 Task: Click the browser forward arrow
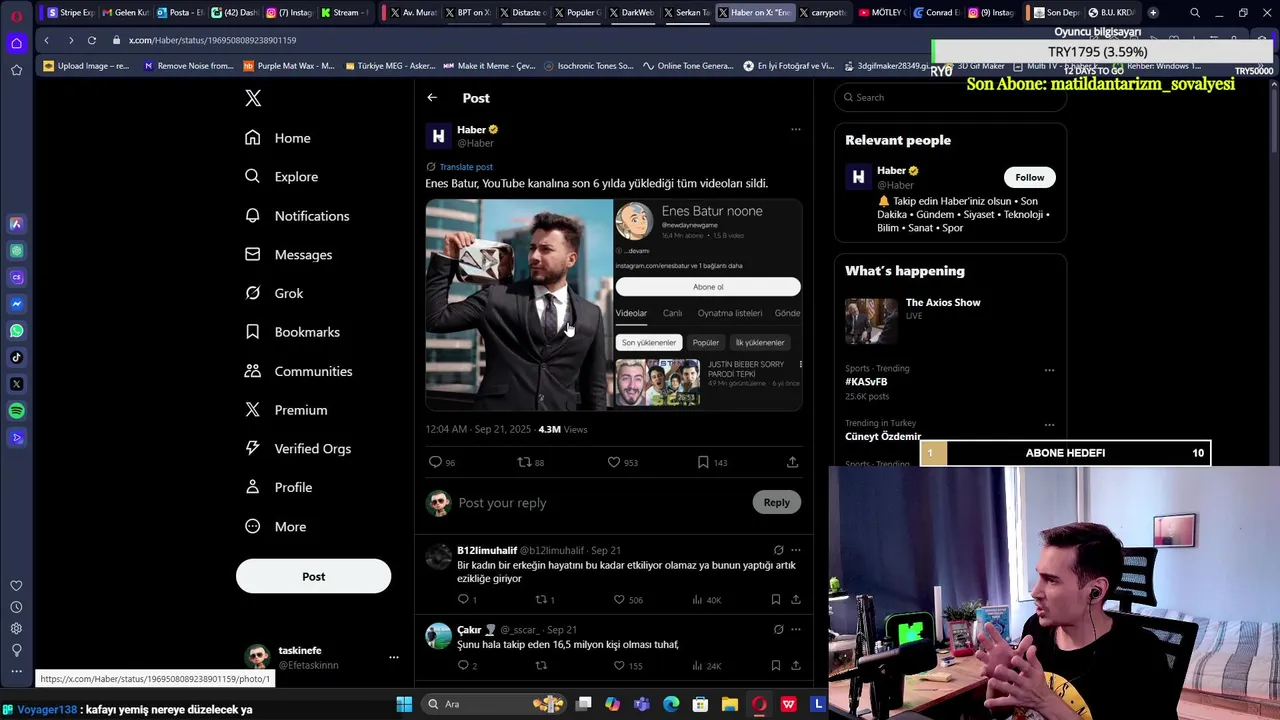click(x=70, y=40)
